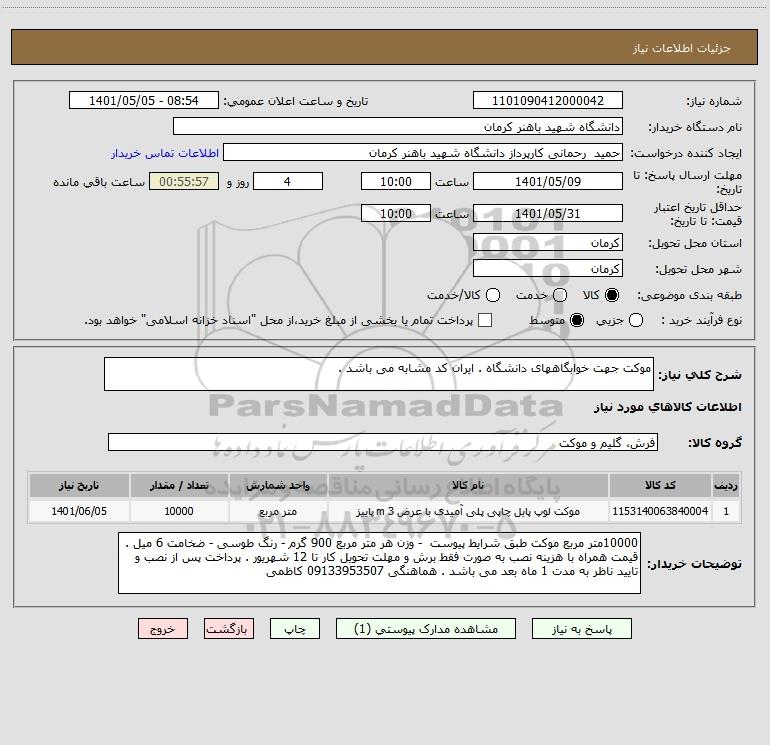Image resolution: width=770 pixels, height=745 pixels.
Task: Click the unit cell متر مربع
Action: coord(278,511)
